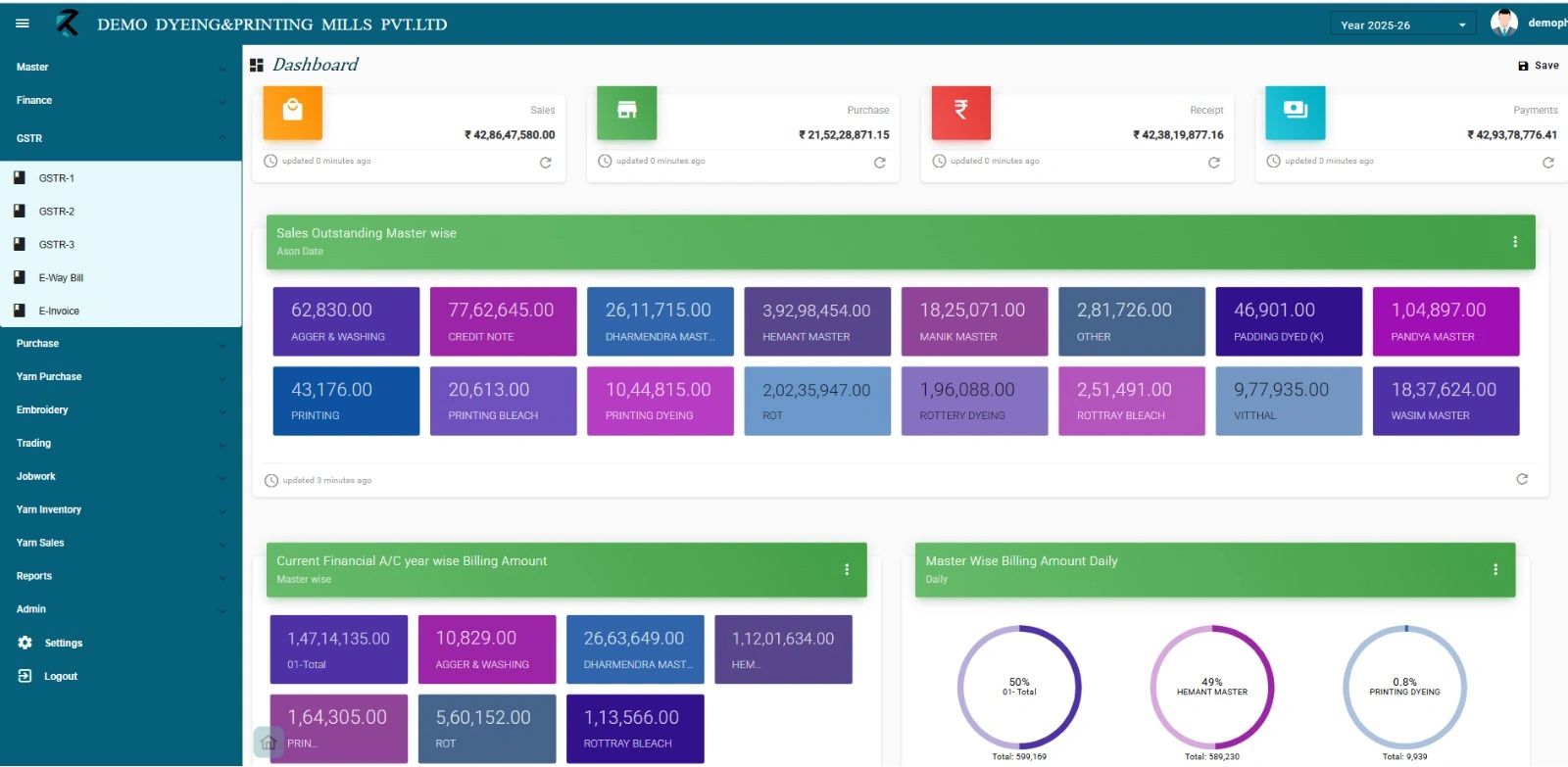Screen dimensions: 1568x767
Task: Open the HEMANT MASTER outstanding tile
Action: (x=816, y=321)
